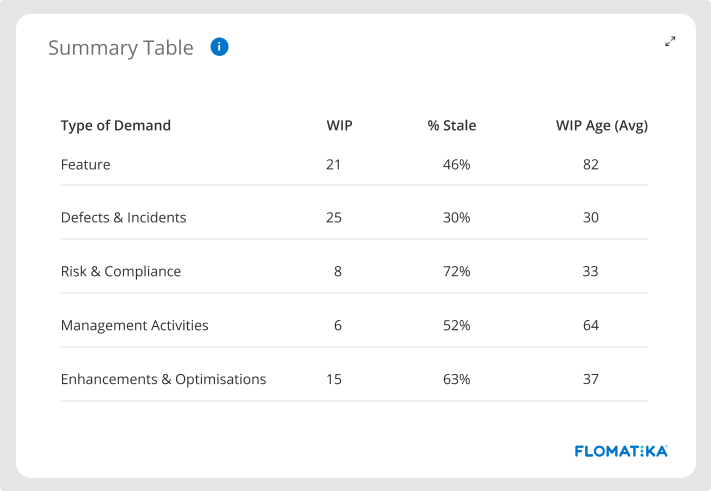Image resolution: width=711 pixels, height=491 pixels.
Task: Click the WIP column header
Action: tap(339, 126)
